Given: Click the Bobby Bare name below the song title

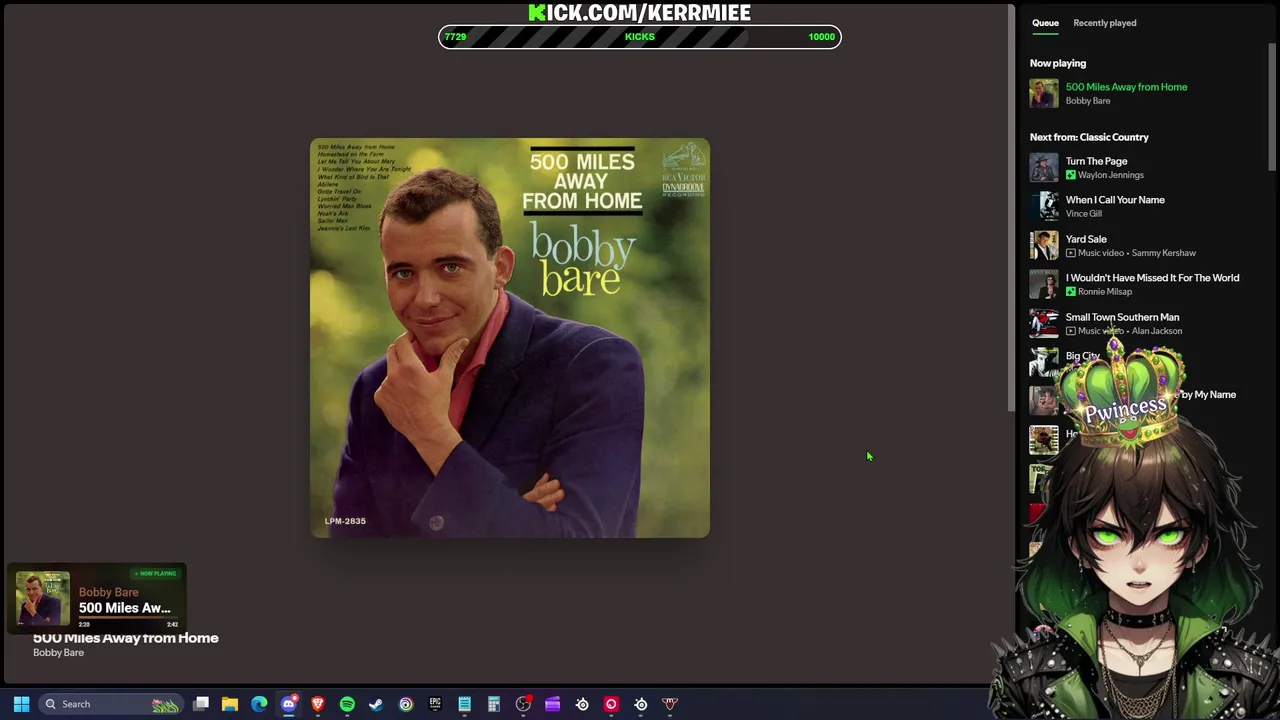Looking at the screenshot, I should [58, 653].
